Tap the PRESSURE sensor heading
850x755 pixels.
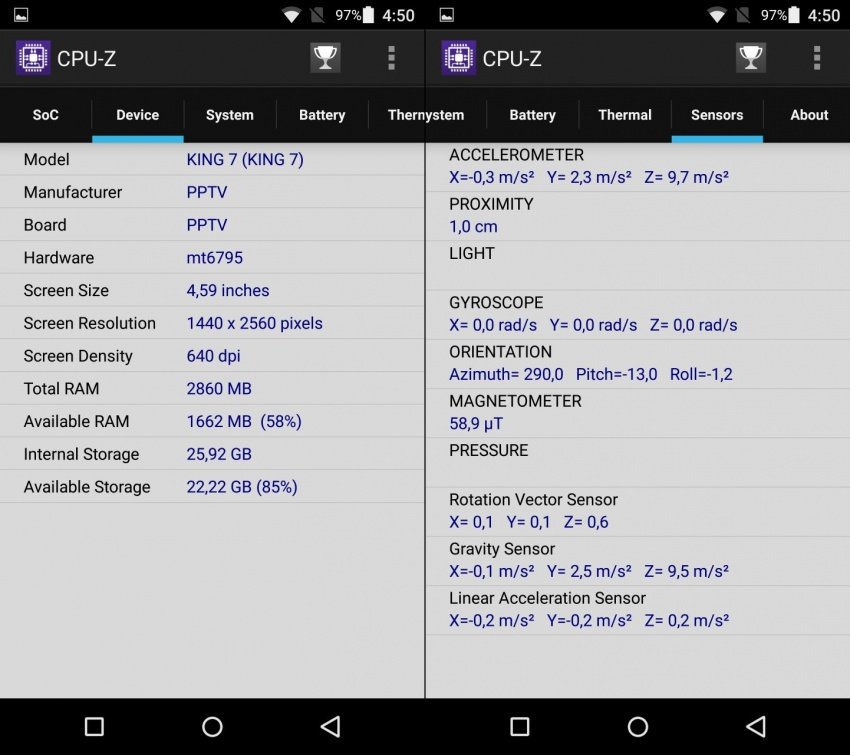488,450
